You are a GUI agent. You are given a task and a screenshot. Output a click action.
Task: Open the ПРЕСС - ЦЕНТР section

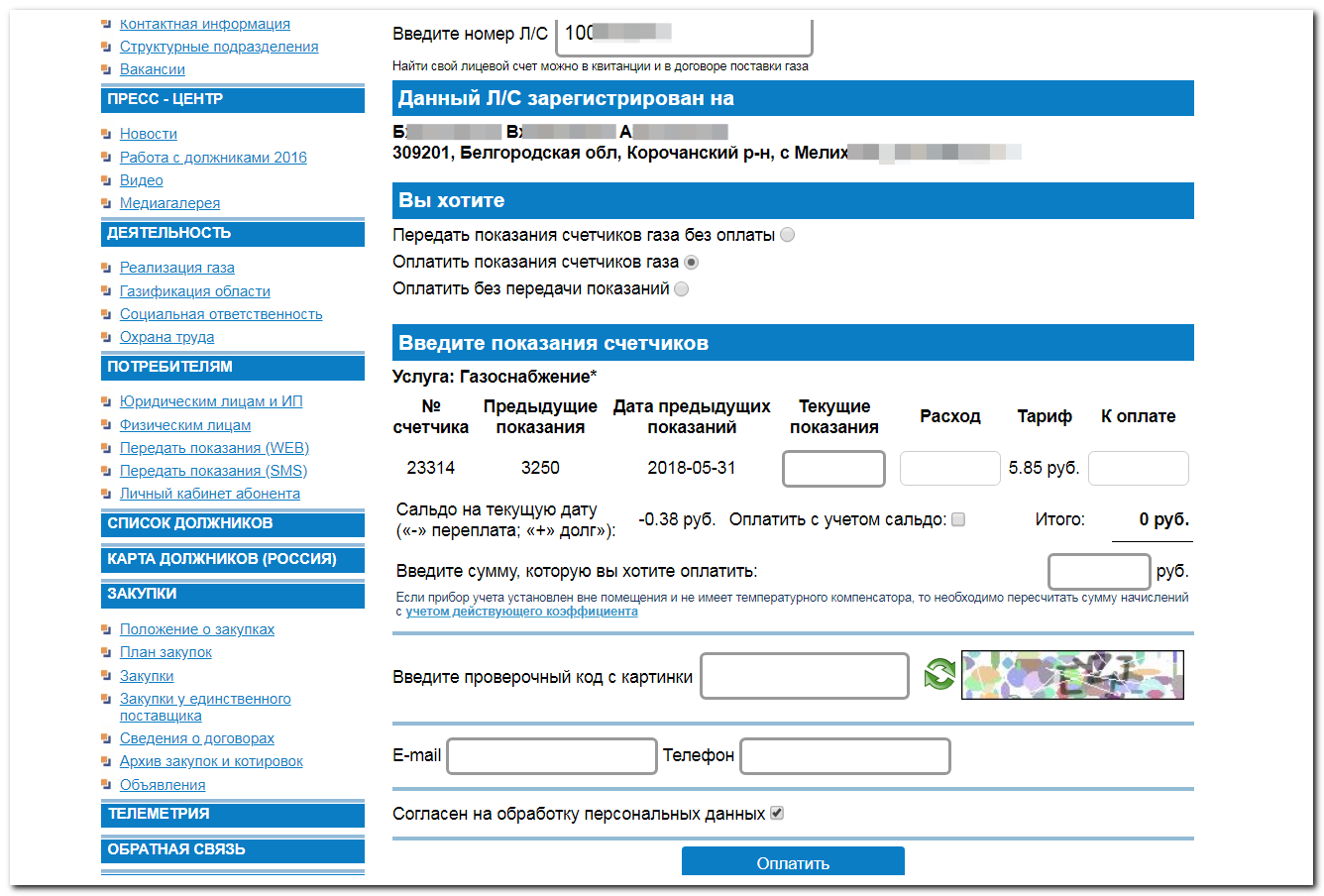click(233, 99)
